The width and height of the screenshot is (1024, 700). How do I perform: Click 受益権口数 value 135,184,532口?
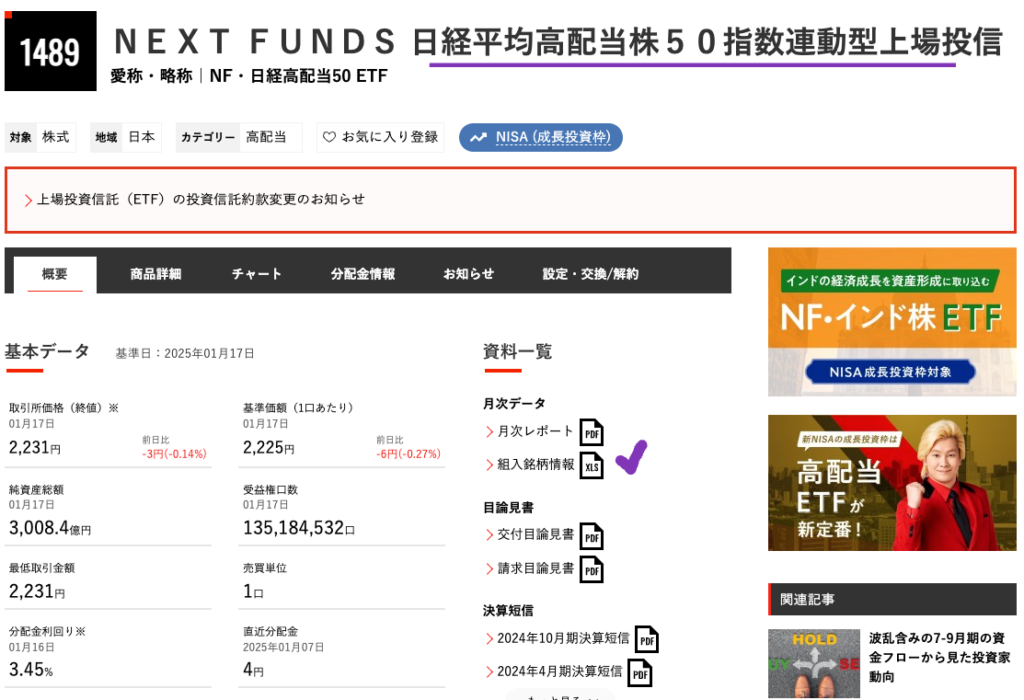tap(298, 528)
